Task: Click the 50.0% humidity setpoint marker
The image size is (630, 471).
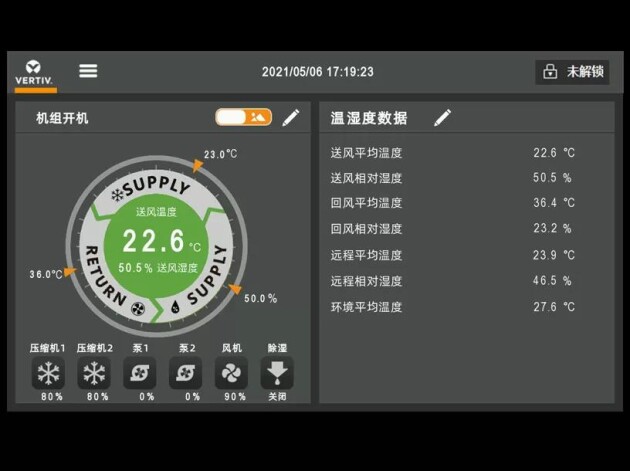Action: click(x=236, y=290)
